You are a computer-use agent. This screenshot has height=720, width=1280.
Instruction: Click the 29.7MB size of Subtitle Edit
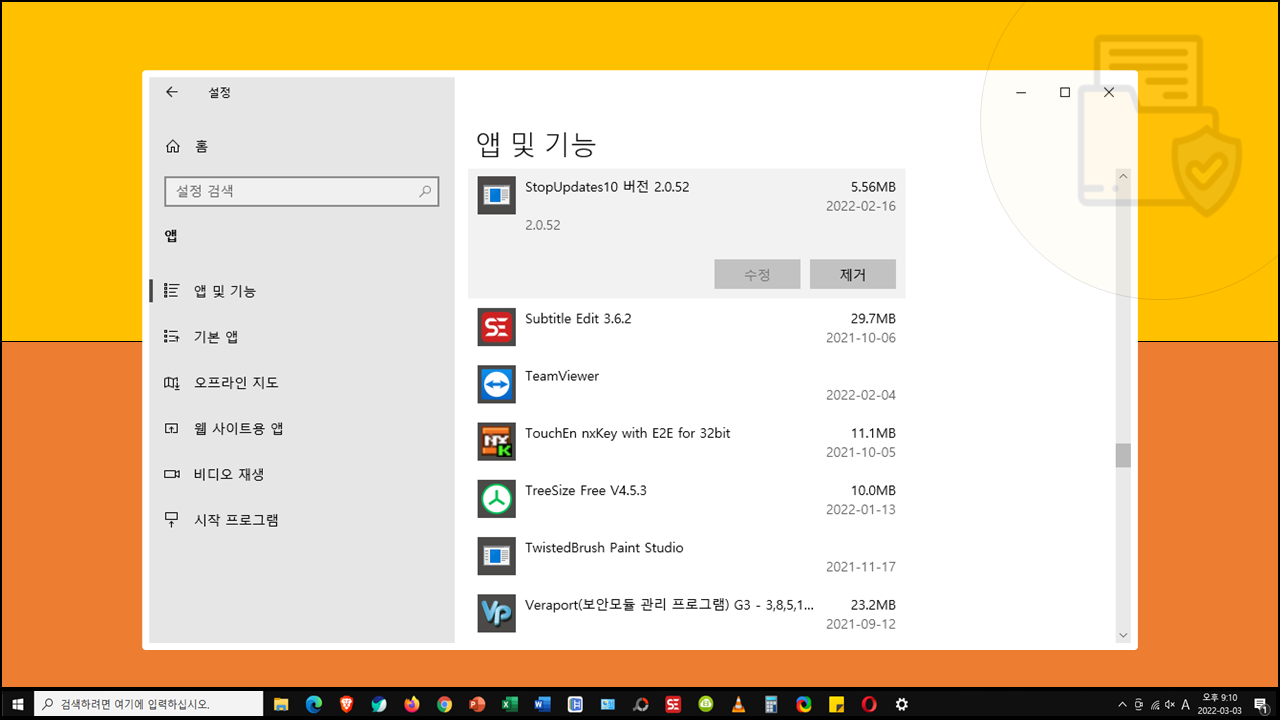coord(873,319)
